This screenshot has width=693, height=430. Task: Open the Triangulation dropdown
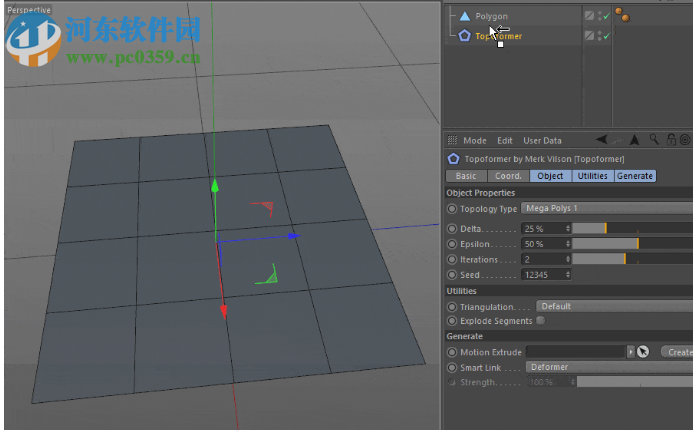[612, 307]
